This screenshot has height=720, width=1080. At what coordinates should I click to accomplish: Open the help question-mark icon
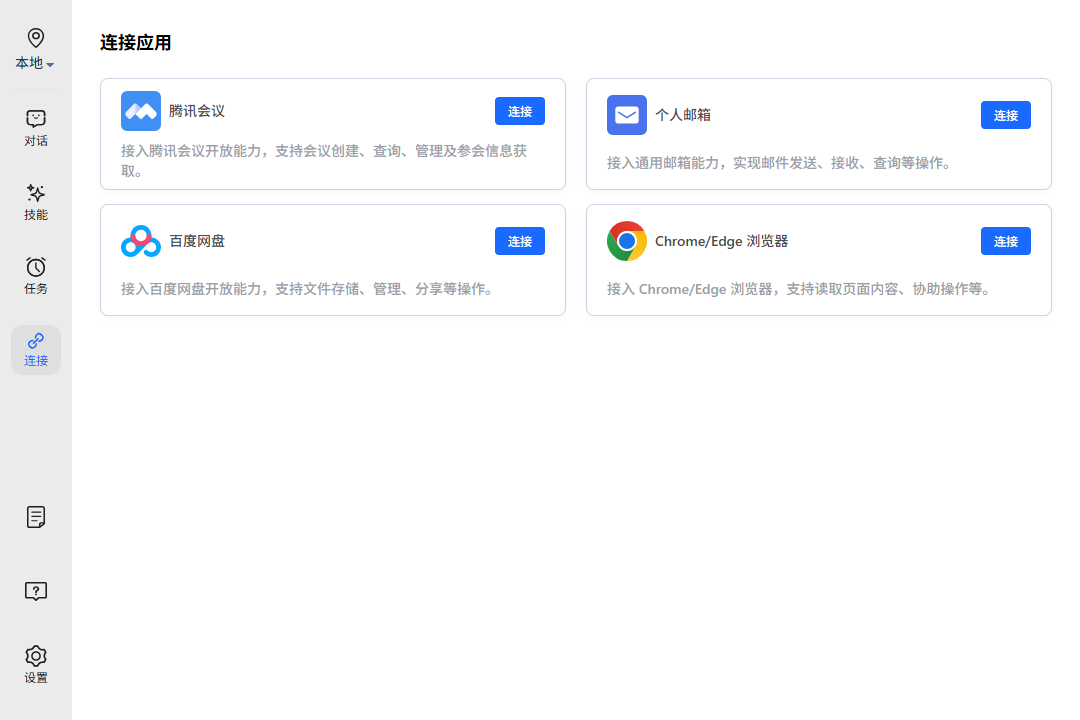coord(36,590)
